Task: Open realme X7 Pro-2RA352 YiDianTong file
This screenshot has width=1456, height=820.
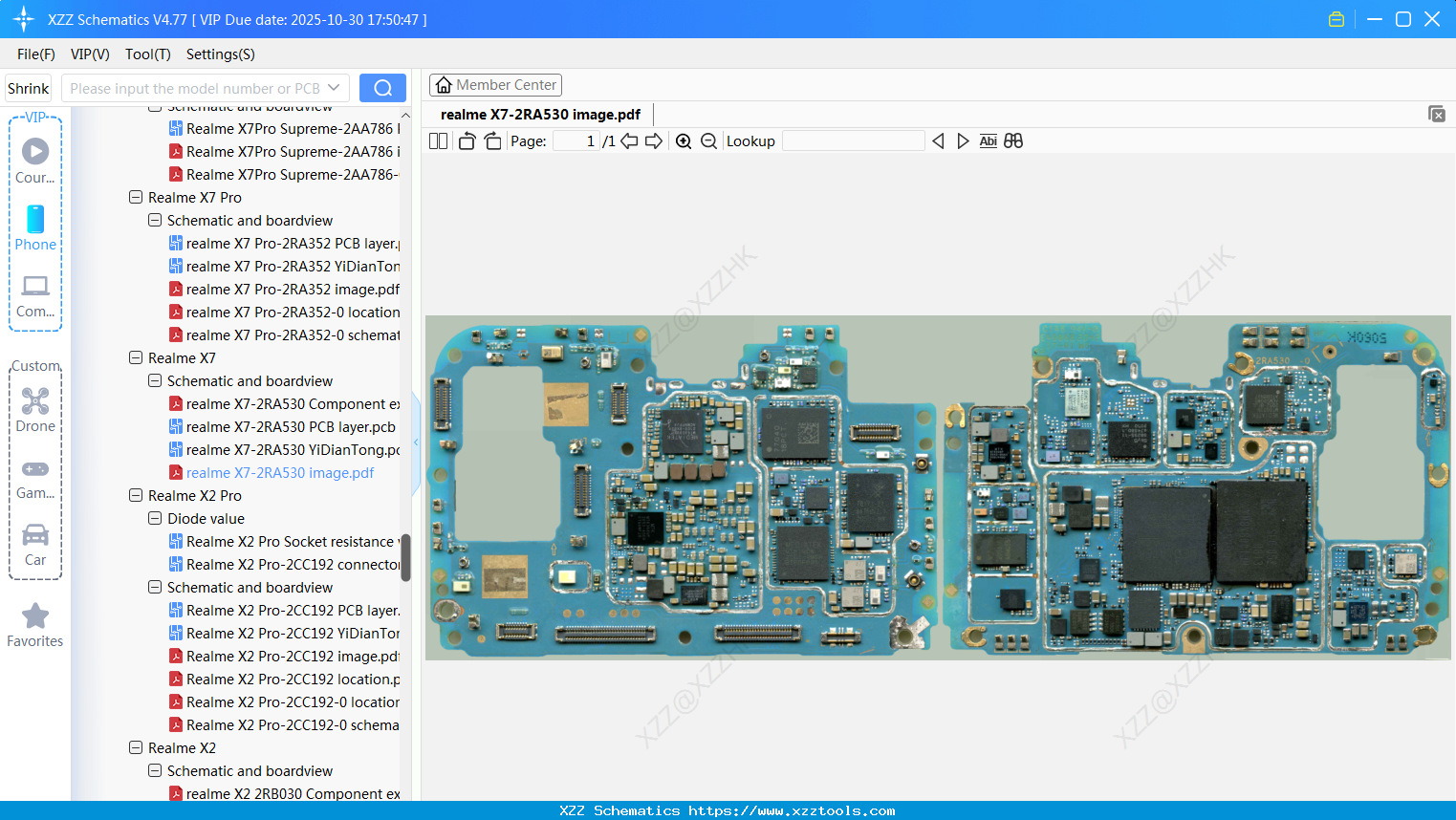Action: pos(284,267)
